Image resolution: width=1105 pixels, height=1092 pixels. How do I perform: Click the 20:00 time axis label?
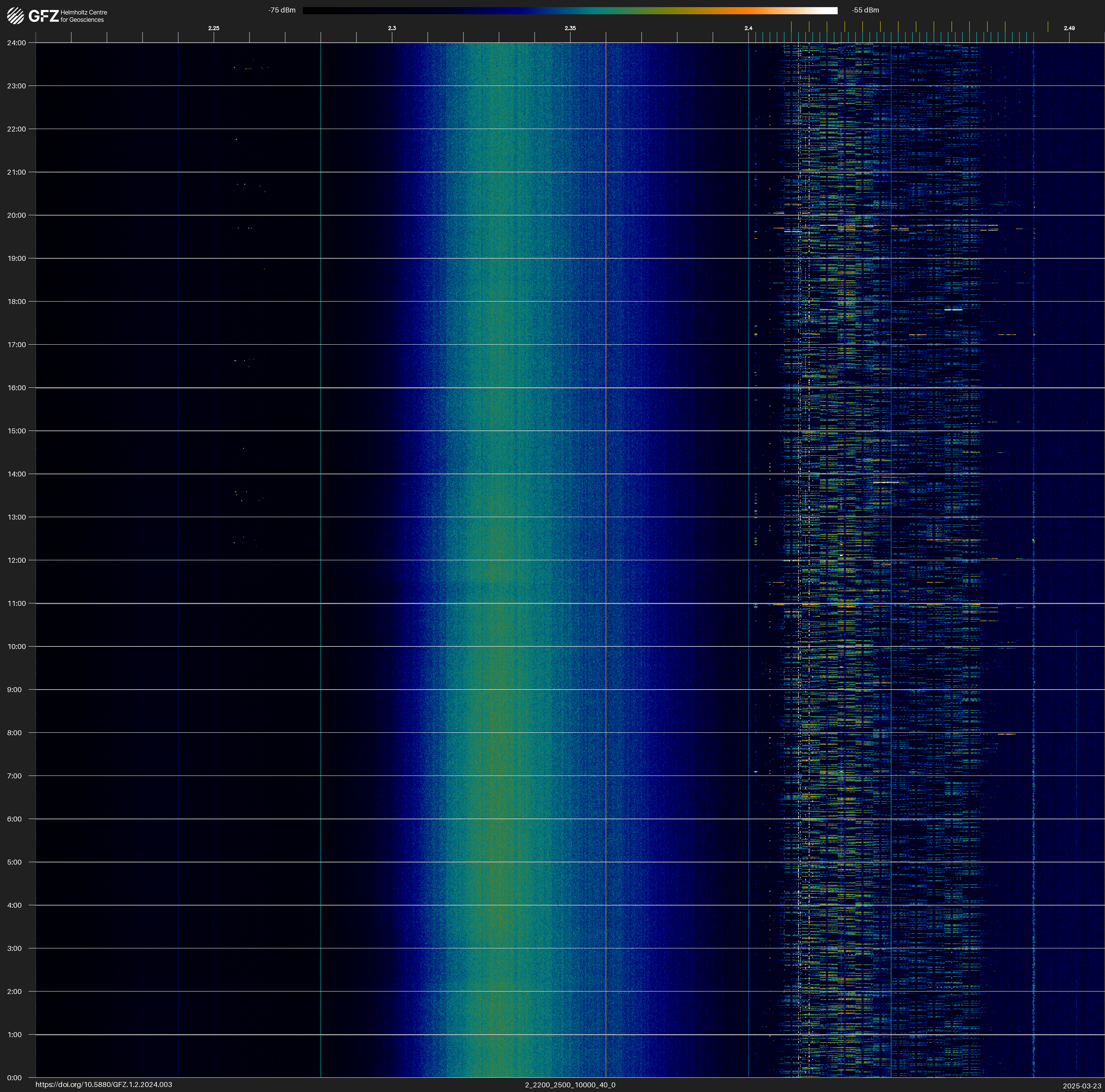point(17,216)
